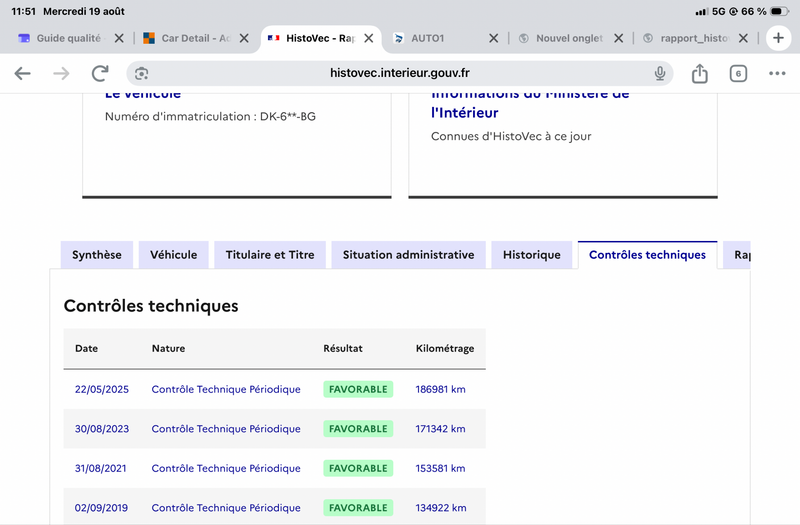Switch to the AUTO1 browser tab

point(428,38)
